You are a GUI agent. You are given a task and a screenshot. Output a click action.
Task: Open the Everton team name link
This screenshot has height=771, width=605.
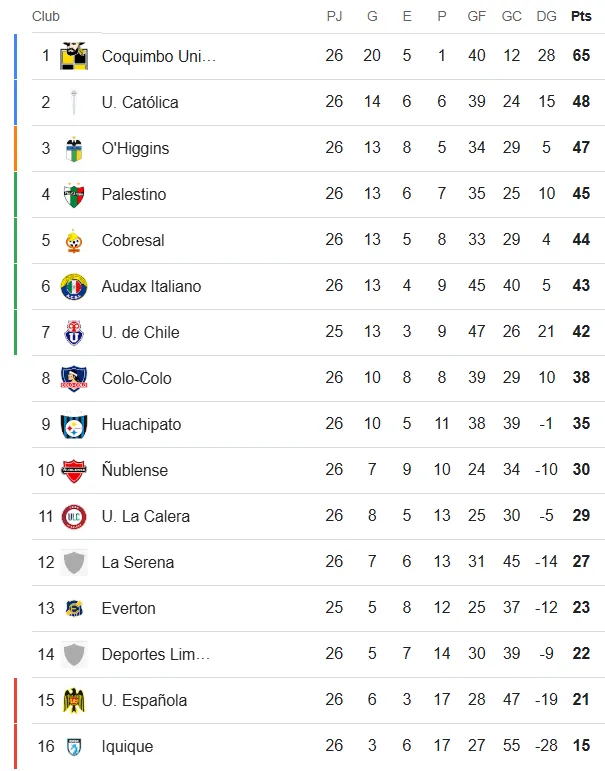tap(128, 608)
